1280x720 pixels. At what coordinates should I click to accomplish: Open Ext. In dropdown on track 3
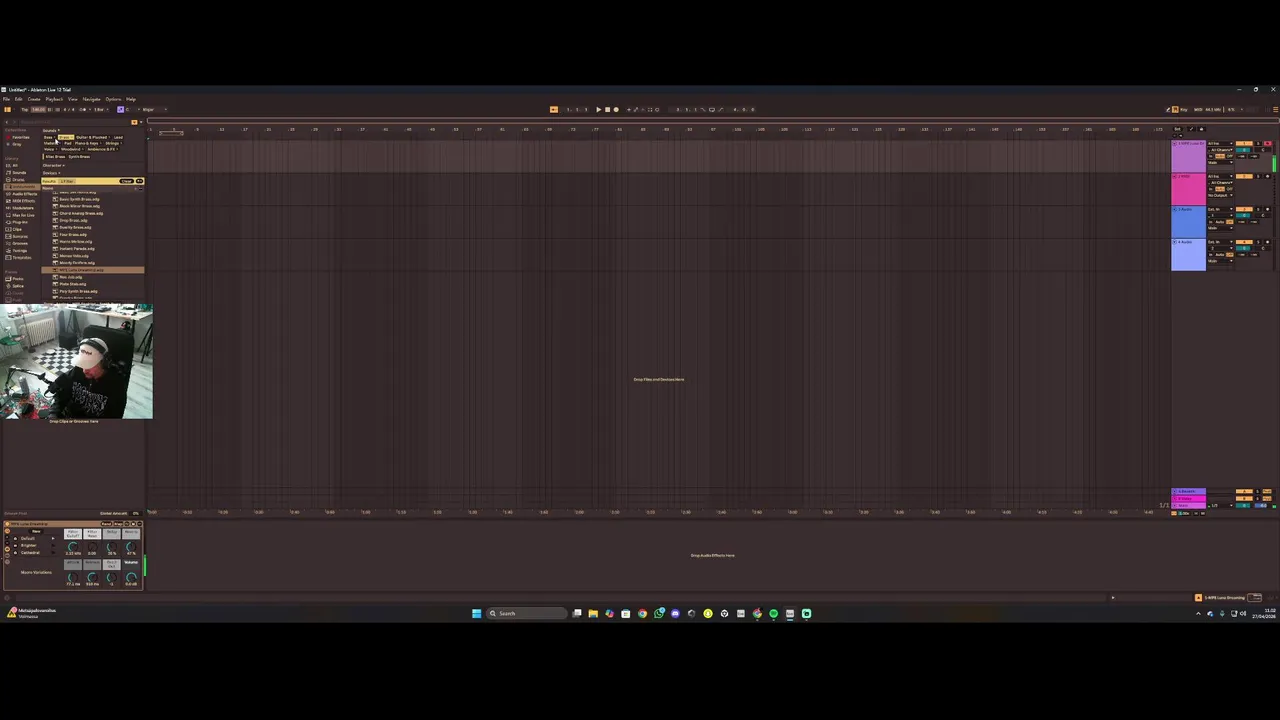click(1220, 209)
